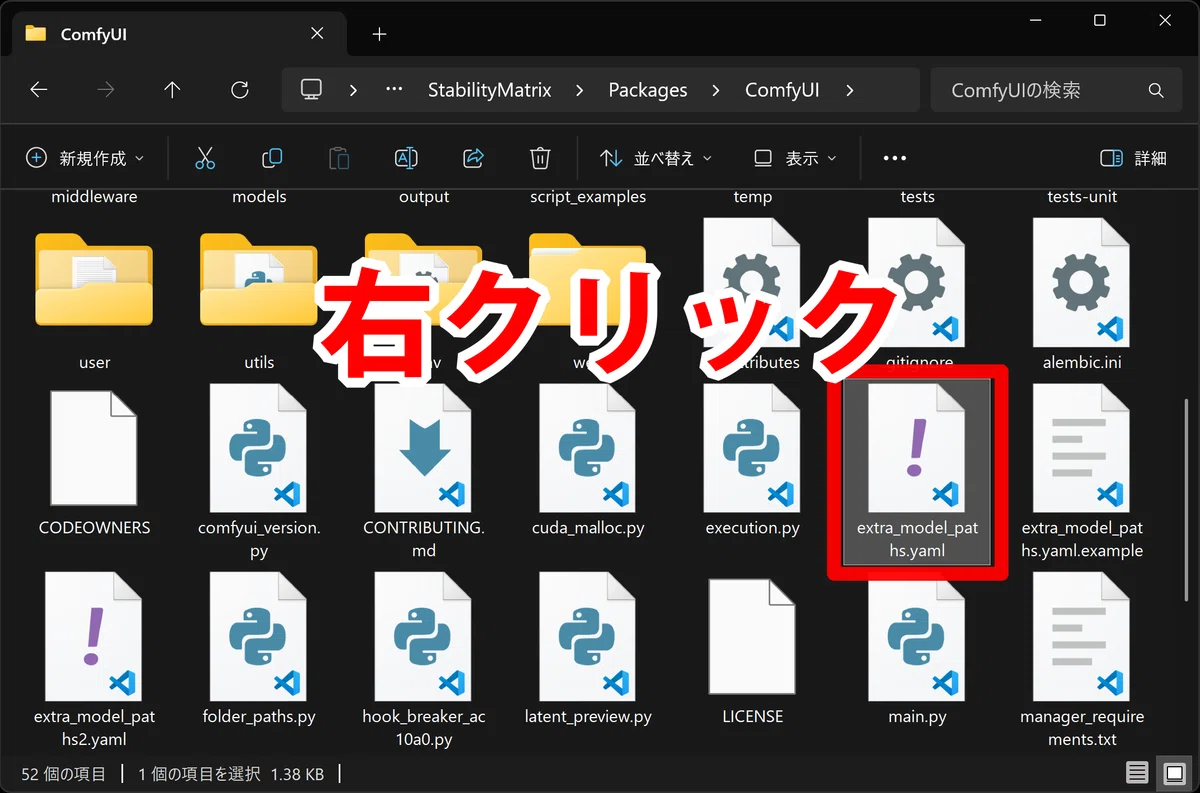Screen dimensions: 1200x793
Task: Click the Delete trash icon
Action: tap(540, 158)
